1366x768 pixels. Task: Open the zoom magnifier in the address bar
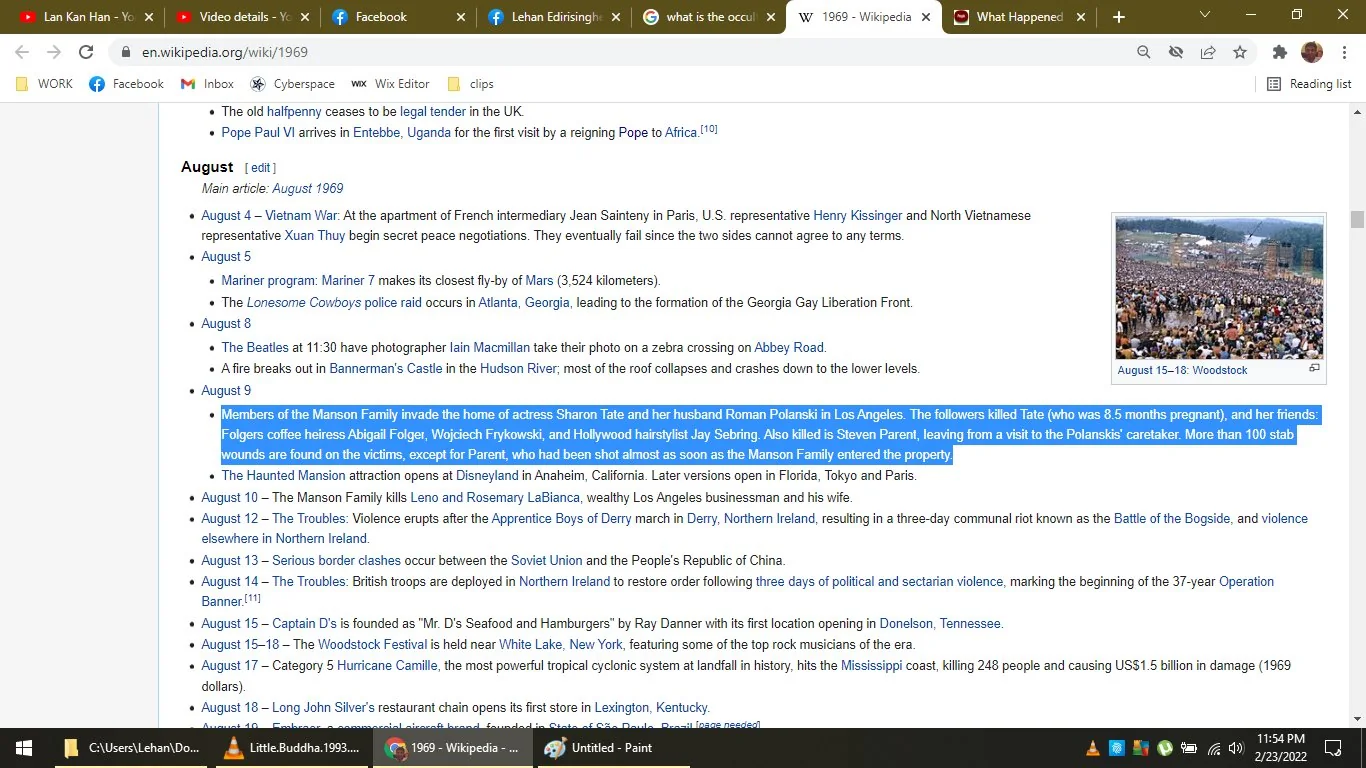[x=1144, y=52]
